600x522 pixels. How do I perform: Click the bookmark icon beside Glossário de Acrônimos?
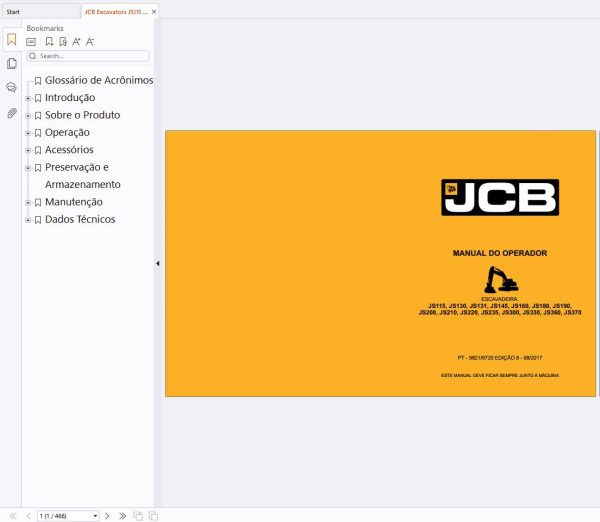38,81
